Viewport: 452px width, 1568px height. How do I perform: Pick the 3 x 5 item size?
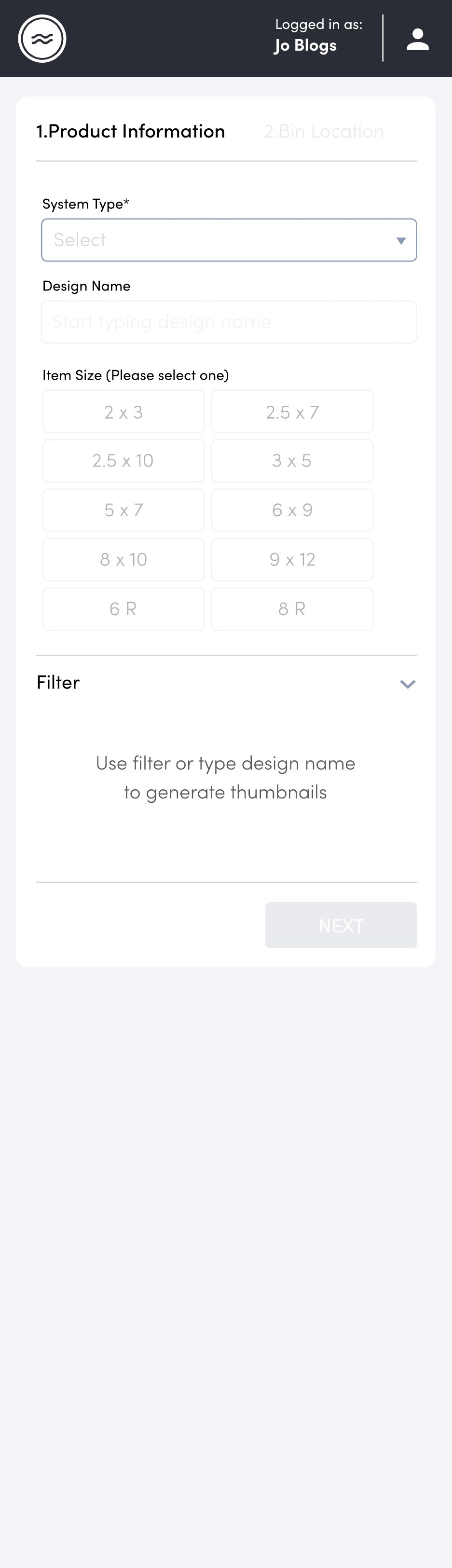292,461
